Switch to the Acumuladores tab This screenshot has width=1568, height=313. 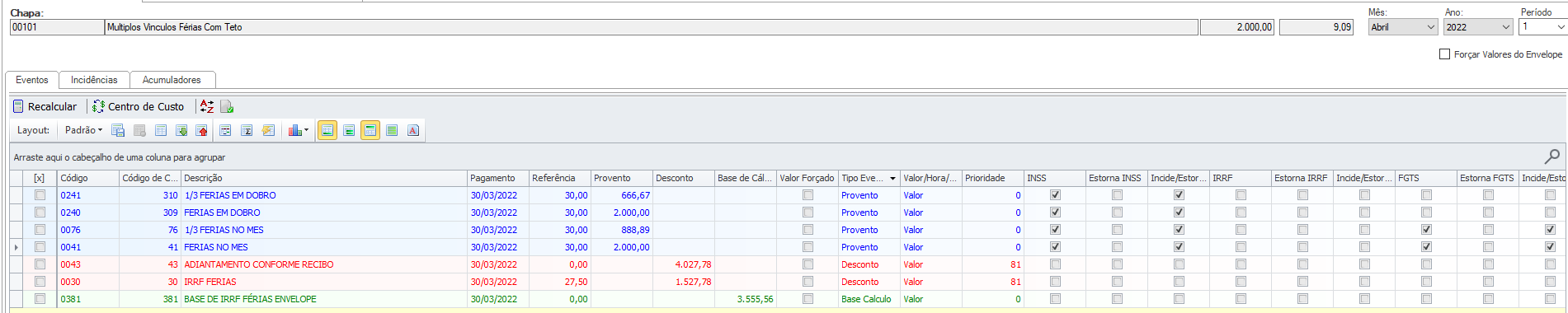172,80
